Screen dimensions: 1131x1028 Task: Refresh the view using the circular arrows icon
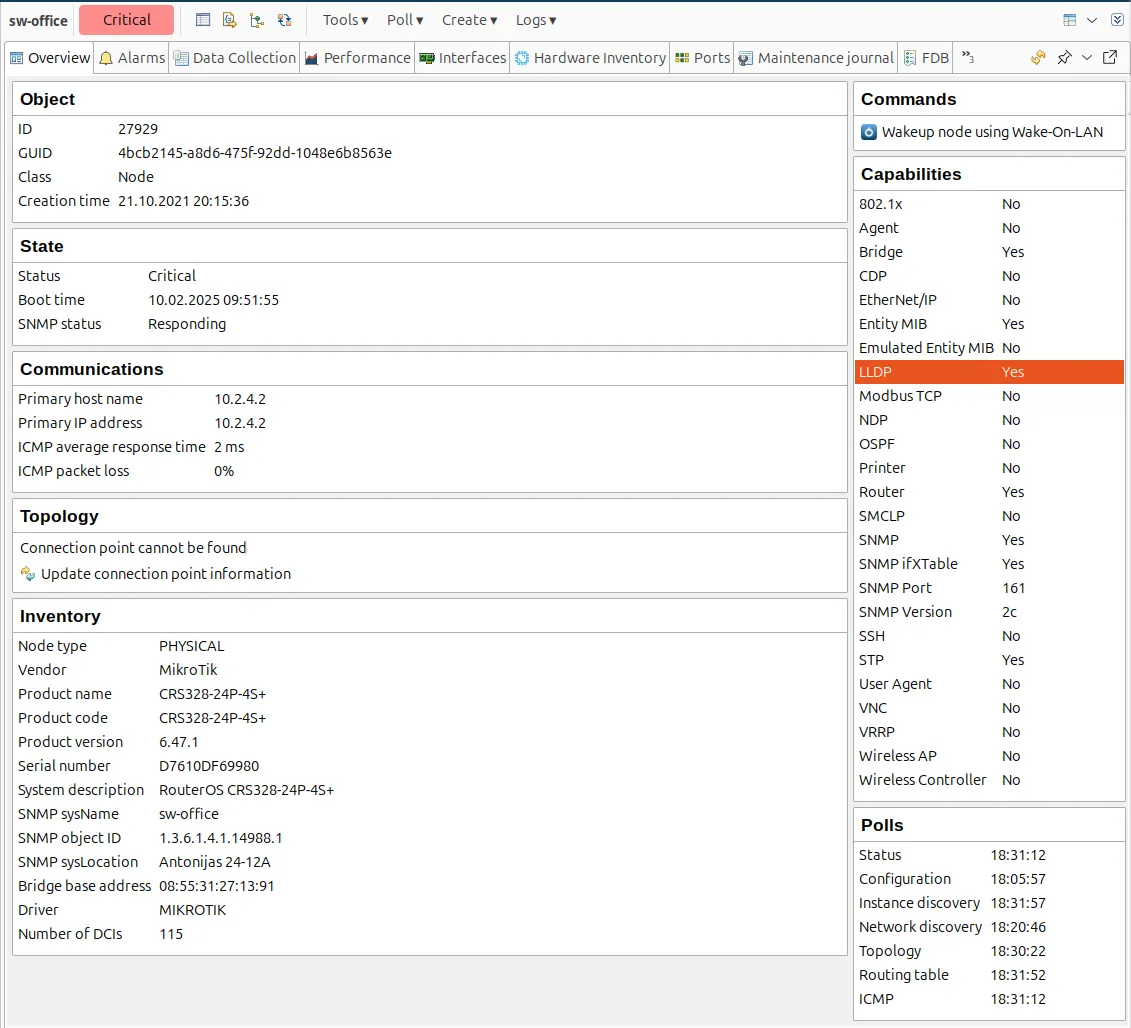click(x=1038, y=58)
